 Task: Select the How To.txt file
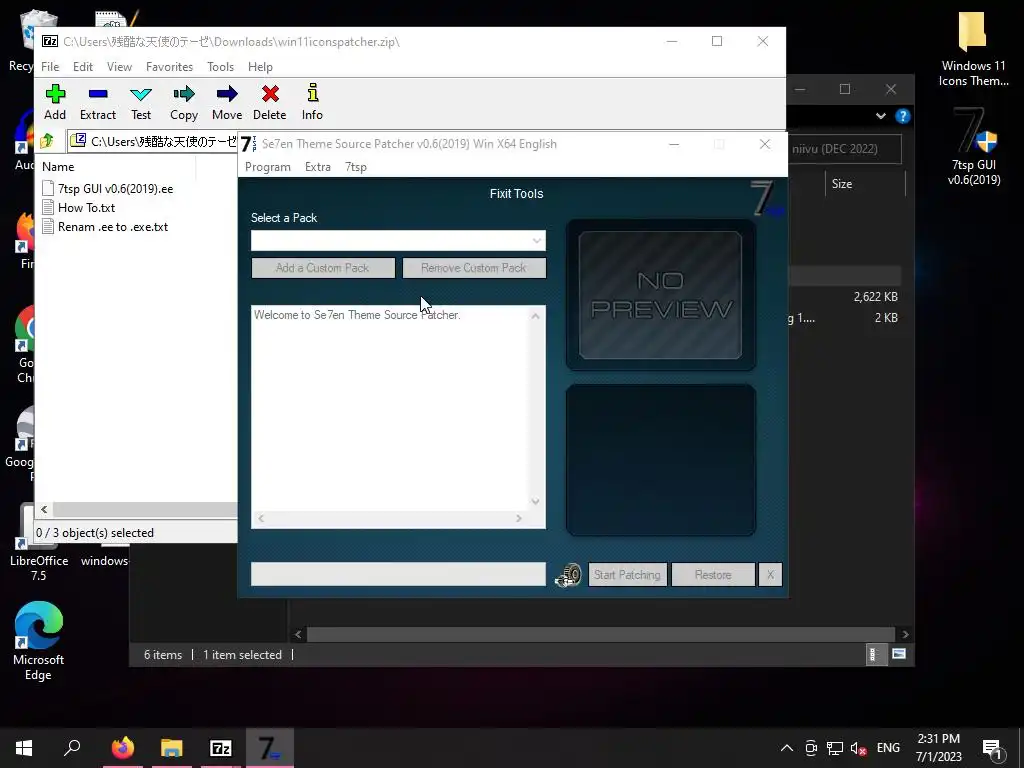[78, 208]
